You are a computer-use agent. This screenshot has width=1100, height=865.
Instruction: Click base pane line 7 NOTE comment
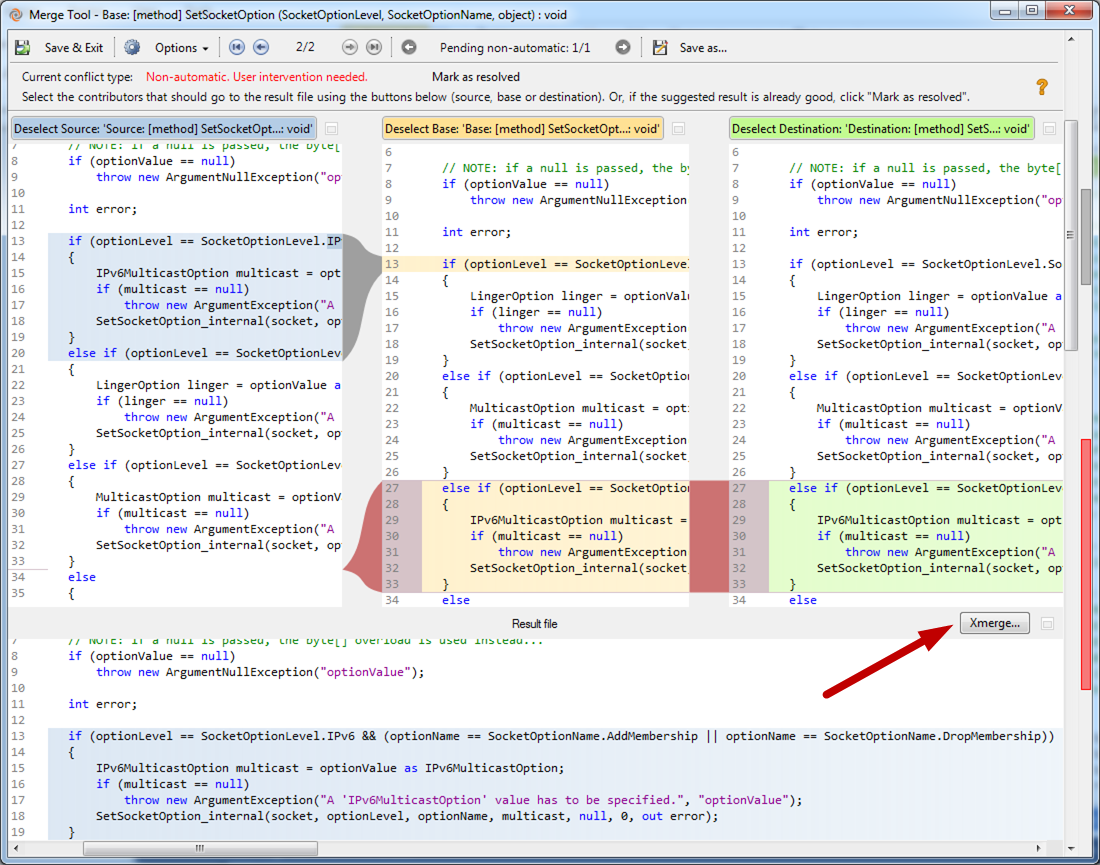565,168
